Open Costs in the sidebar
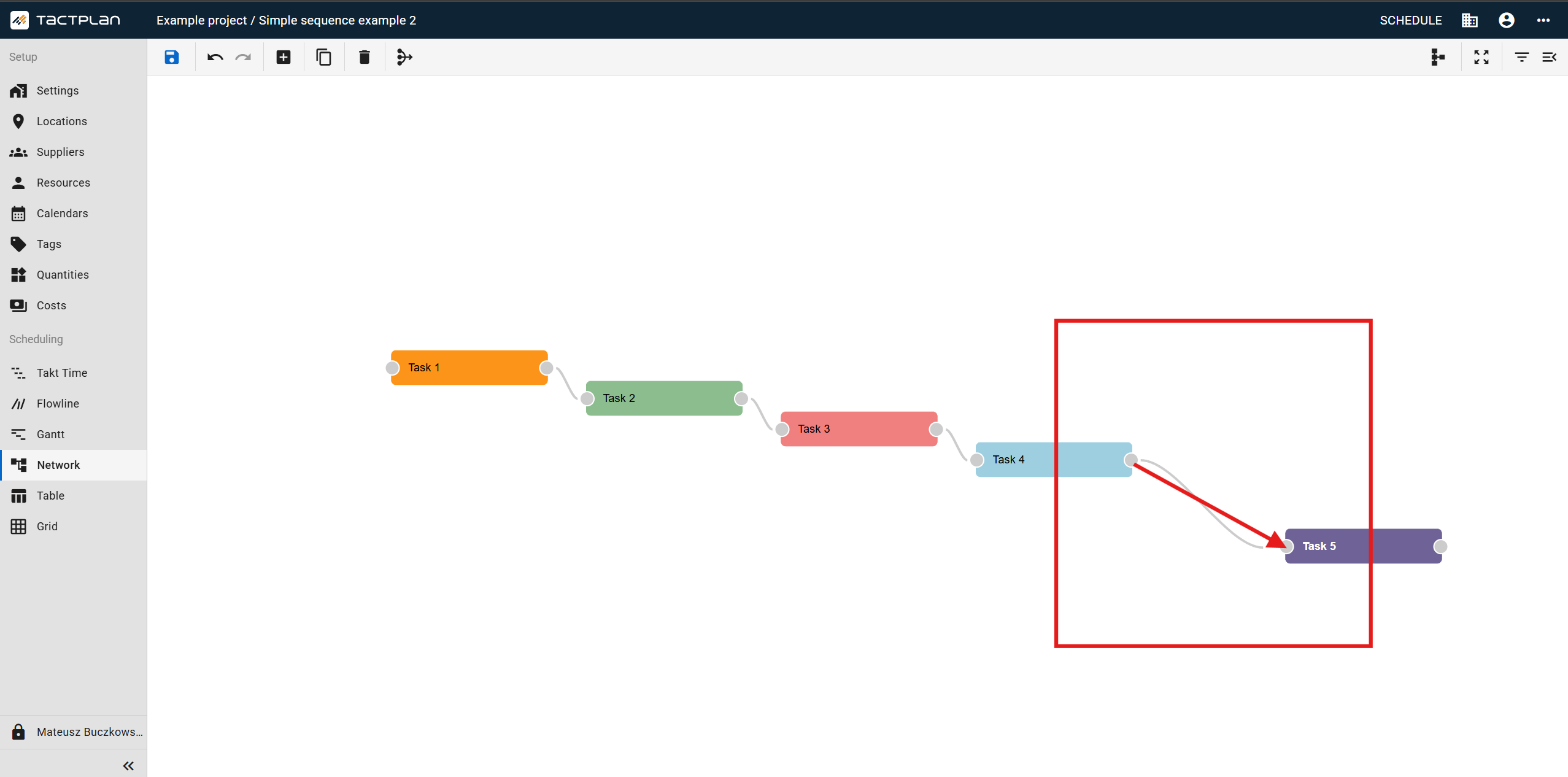1568x777 pixels. pyautogui.click(x=74, y=306)
